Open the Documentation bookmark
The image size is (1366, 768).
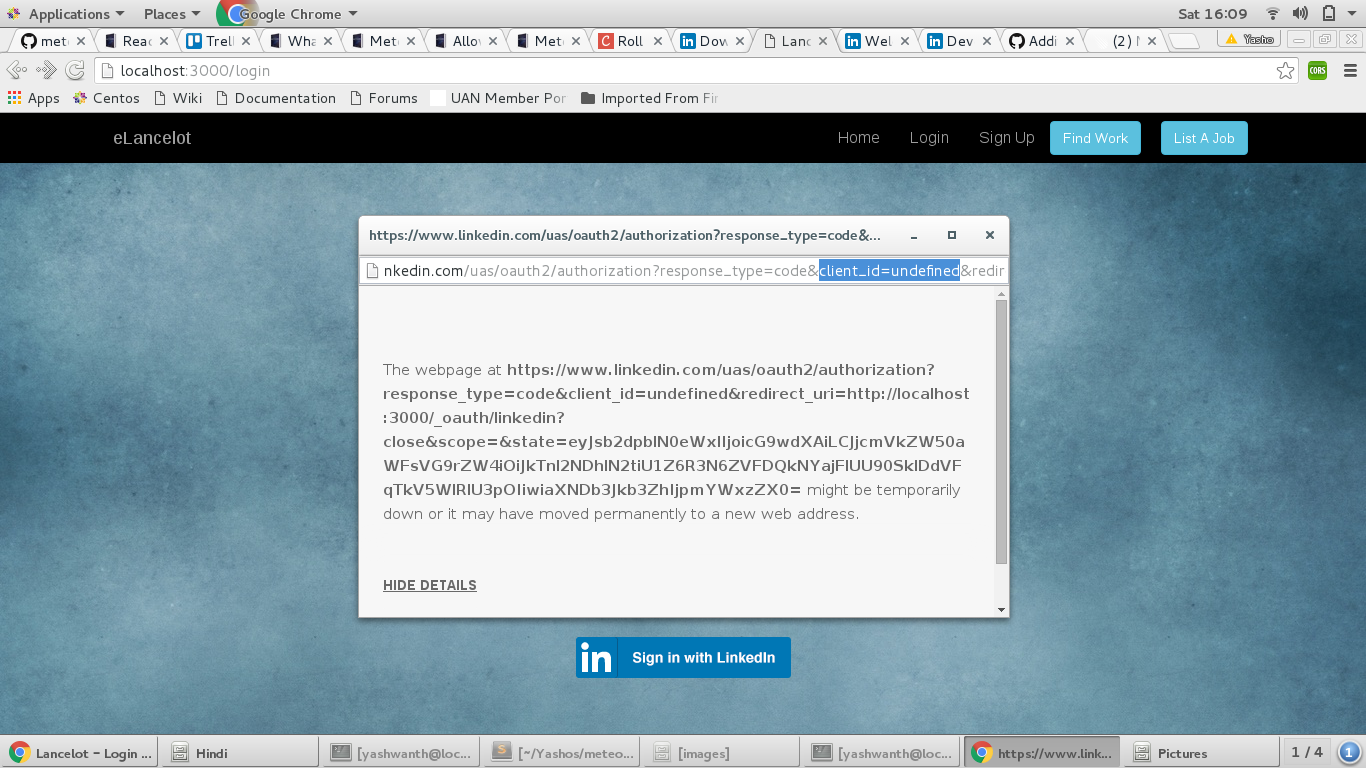coord(275,98)
